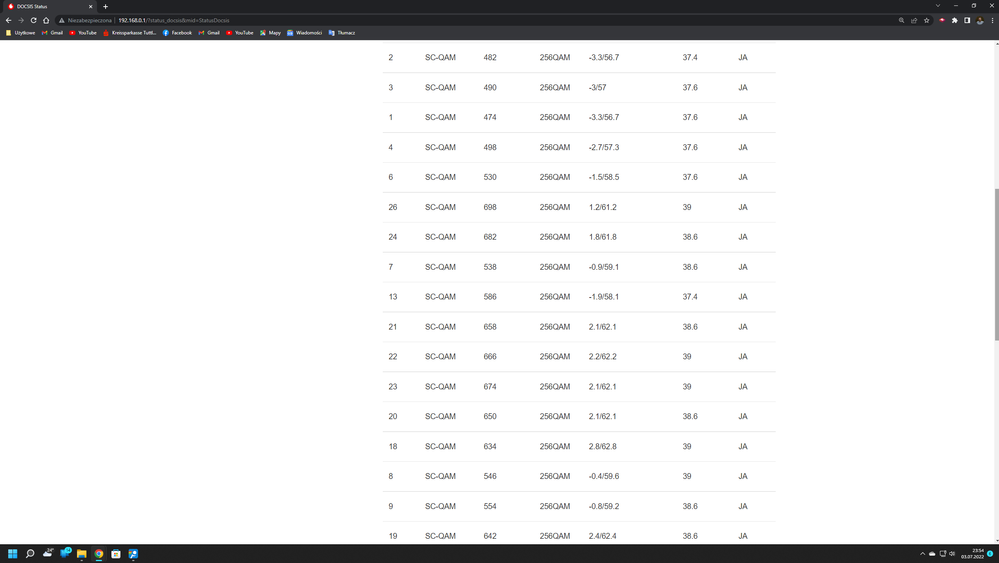Click the page vertical scrollbar thumb
The width and height of the screenshot is (999, 563).
(x=996, y=264)
